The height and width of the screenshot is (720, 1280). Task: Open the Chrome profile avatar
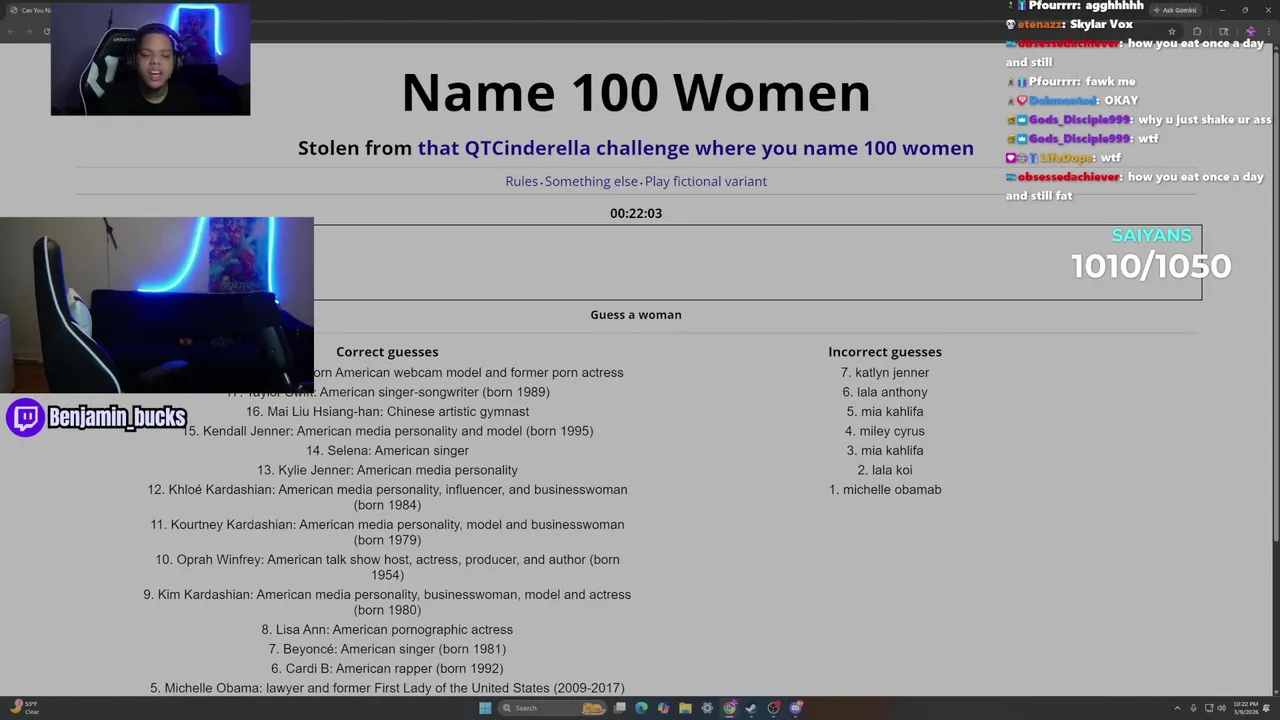[x=1250, y=31]
